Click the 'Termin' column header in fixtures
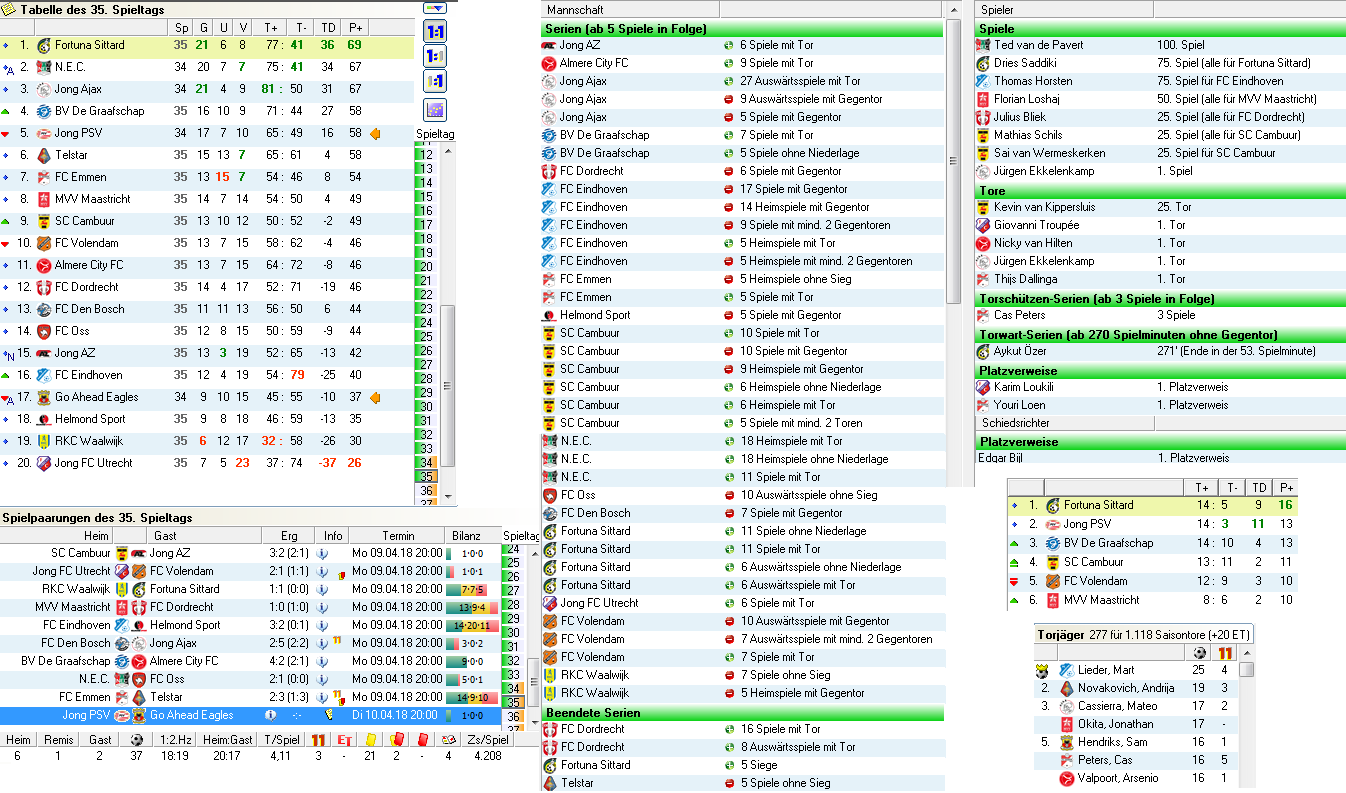 tap(398, 536)
